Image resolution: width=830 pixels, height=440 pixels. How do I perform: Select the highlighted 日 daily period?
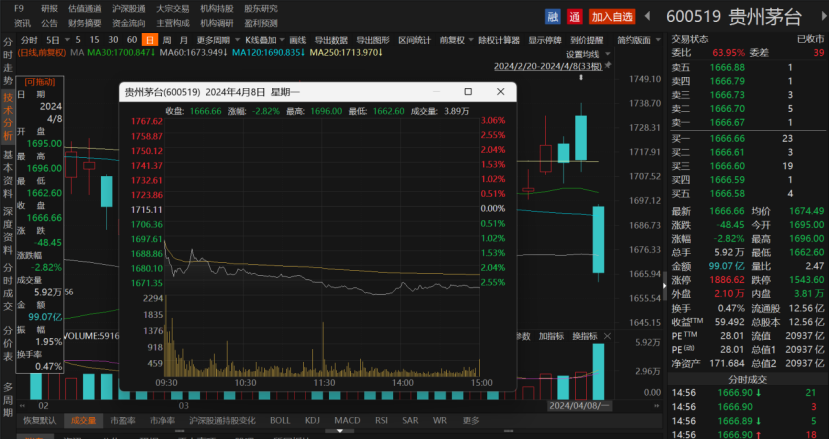click(150, 40)
